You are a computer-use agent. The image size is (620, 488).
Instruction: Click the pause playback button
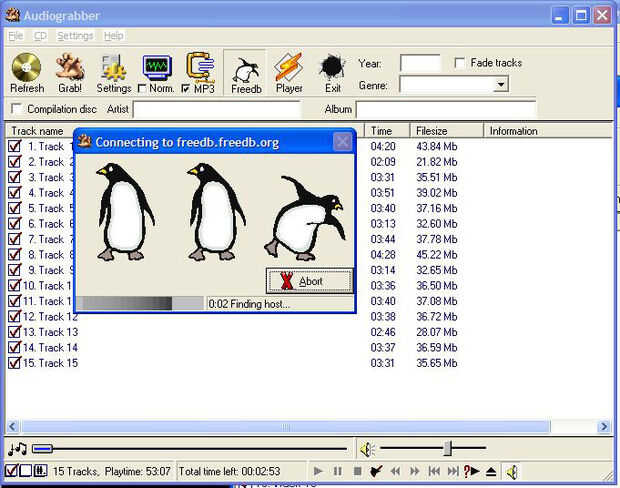337,471
